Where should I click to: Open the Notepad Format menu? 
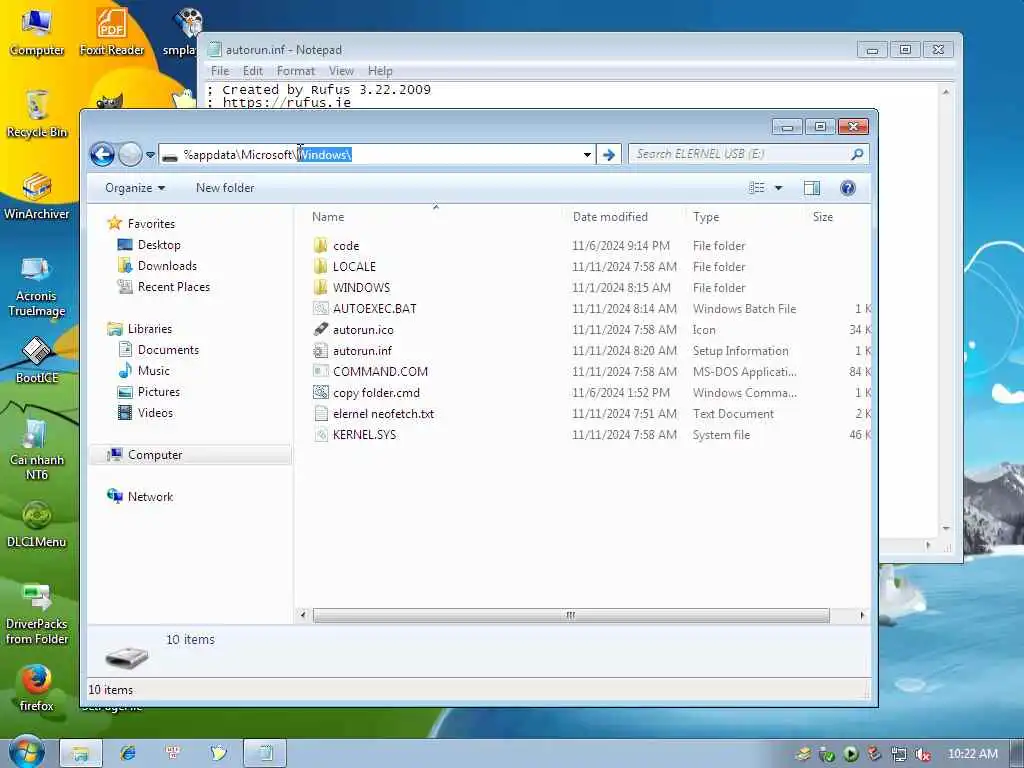pyautogui.click(x=296, y=71)
